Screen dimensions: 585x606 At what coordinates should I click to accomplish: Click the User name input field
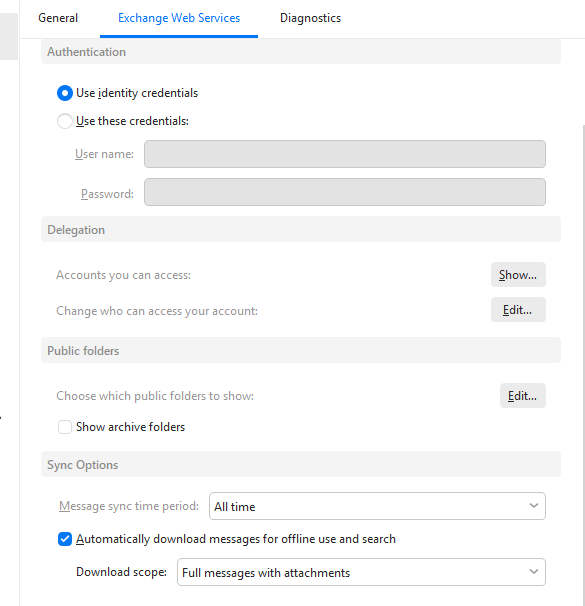[345, 154]
